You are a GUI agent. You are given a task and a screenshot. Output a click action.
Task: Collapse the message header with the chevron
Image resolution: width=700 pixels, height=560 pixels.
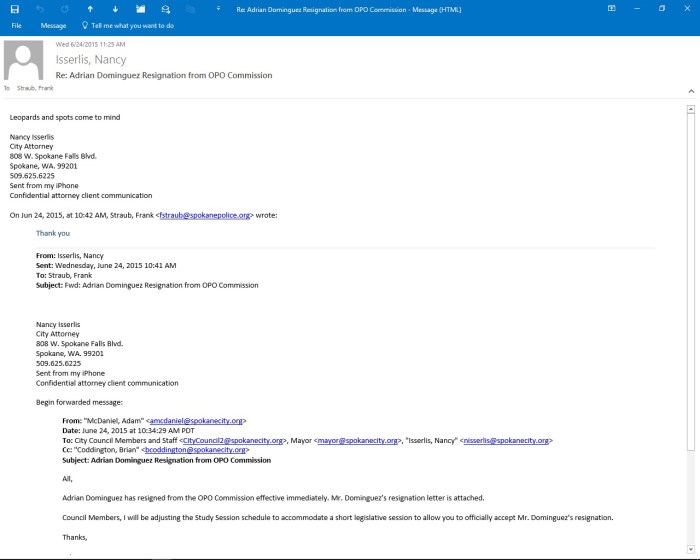click(x=691, y=90)
